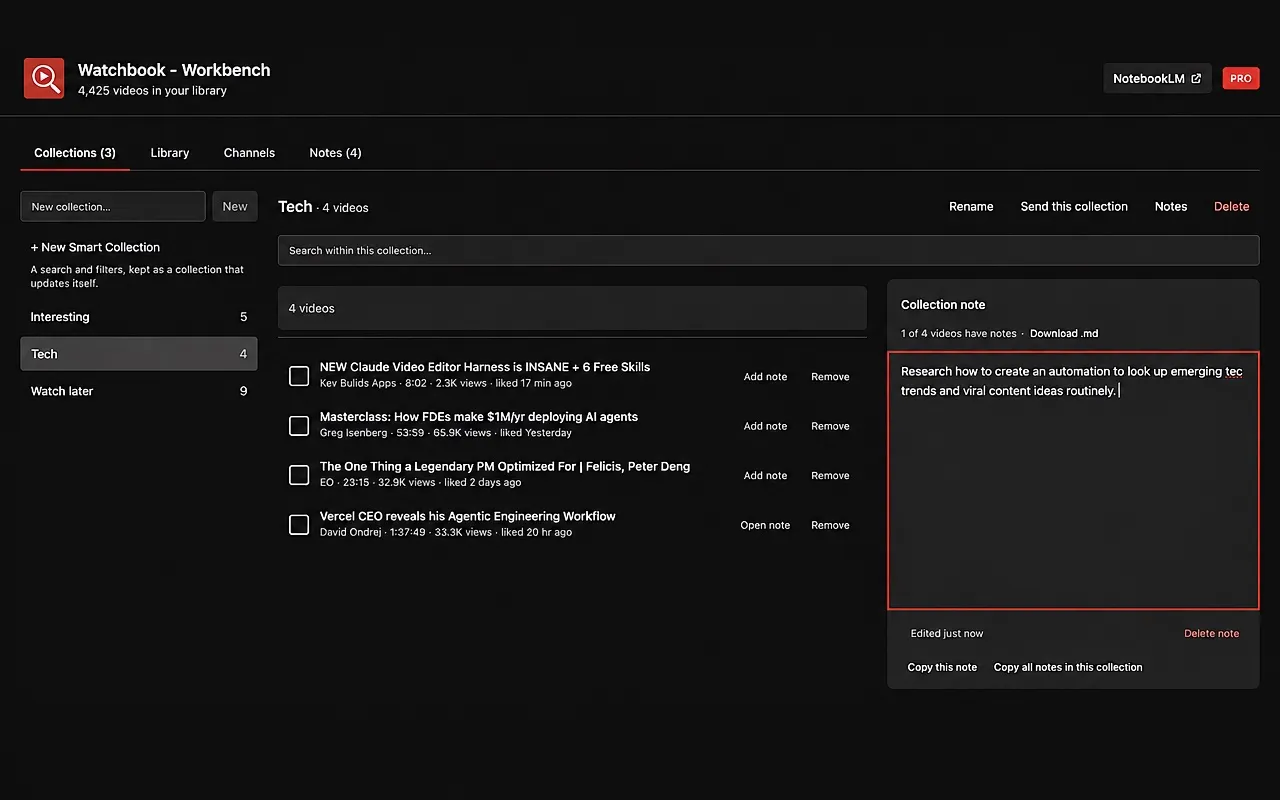This screenshot has width=1280, height=800.
Task: Remove the Masterclass video from collection
Action: pyautogui.click(x=830, y=426)
